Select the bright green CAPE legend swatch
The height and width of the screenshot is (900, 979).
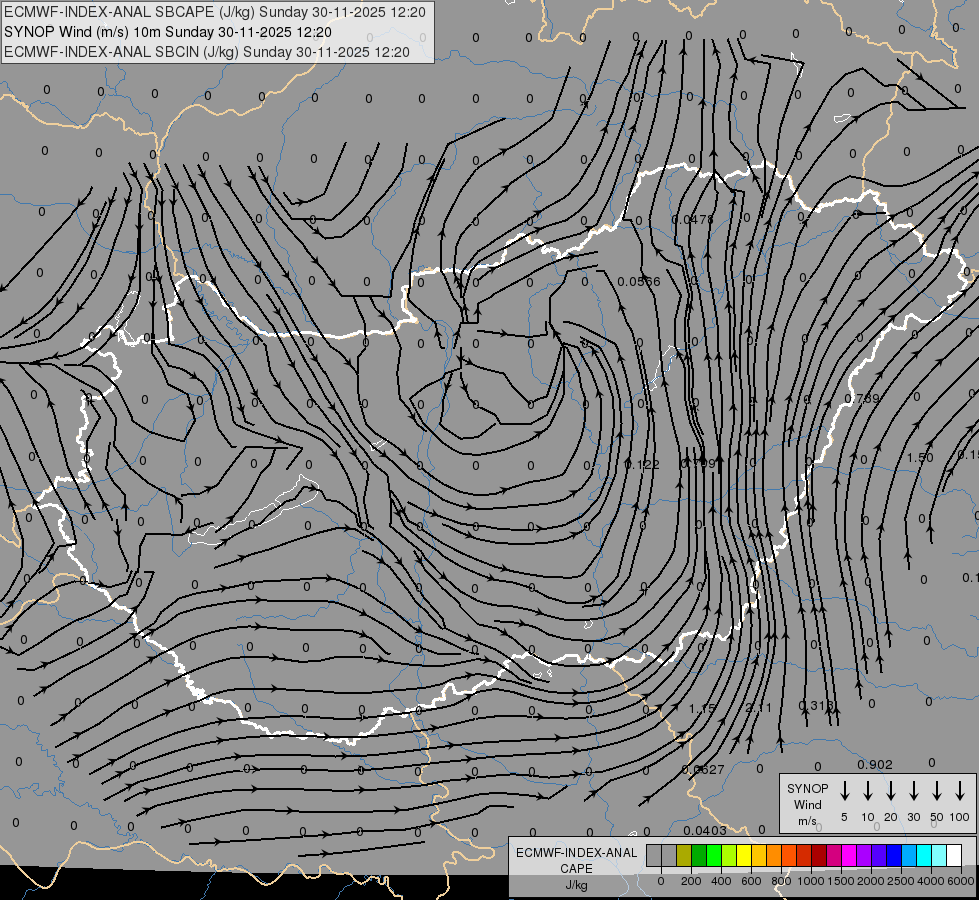pos(714,855)
